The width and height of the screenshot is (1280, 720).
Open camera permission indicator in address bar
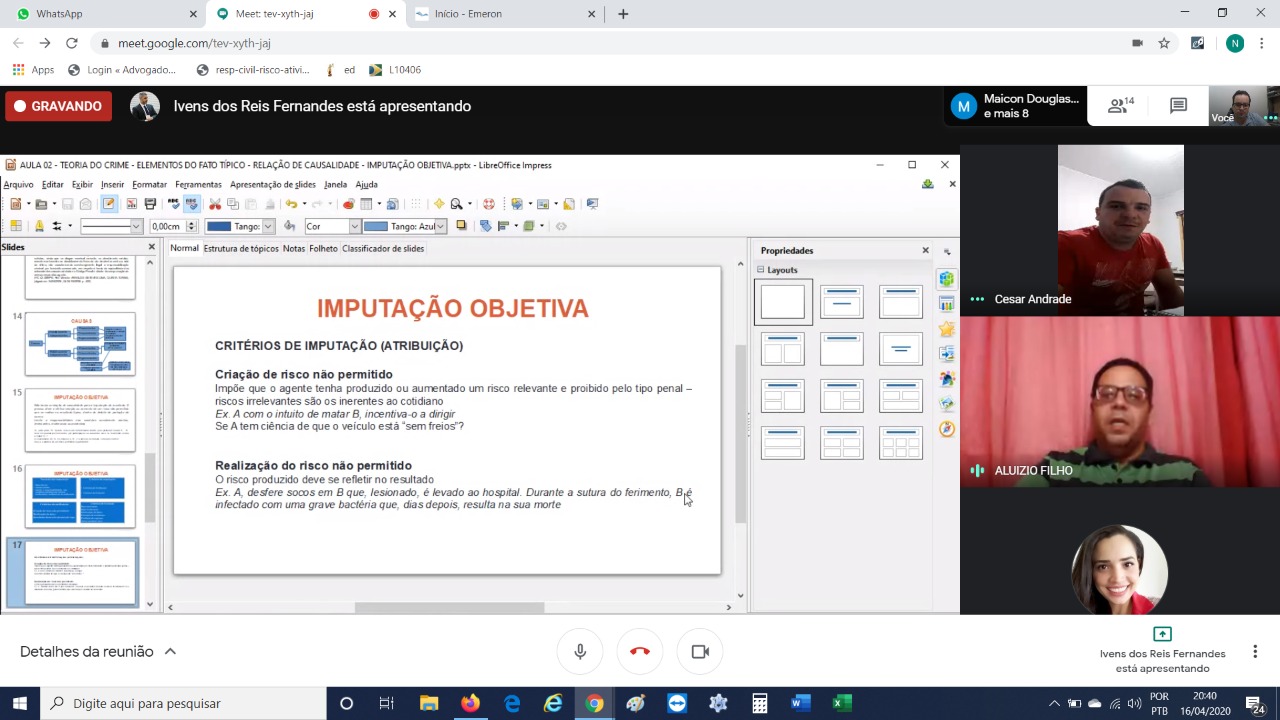[x=1137, y=43]
